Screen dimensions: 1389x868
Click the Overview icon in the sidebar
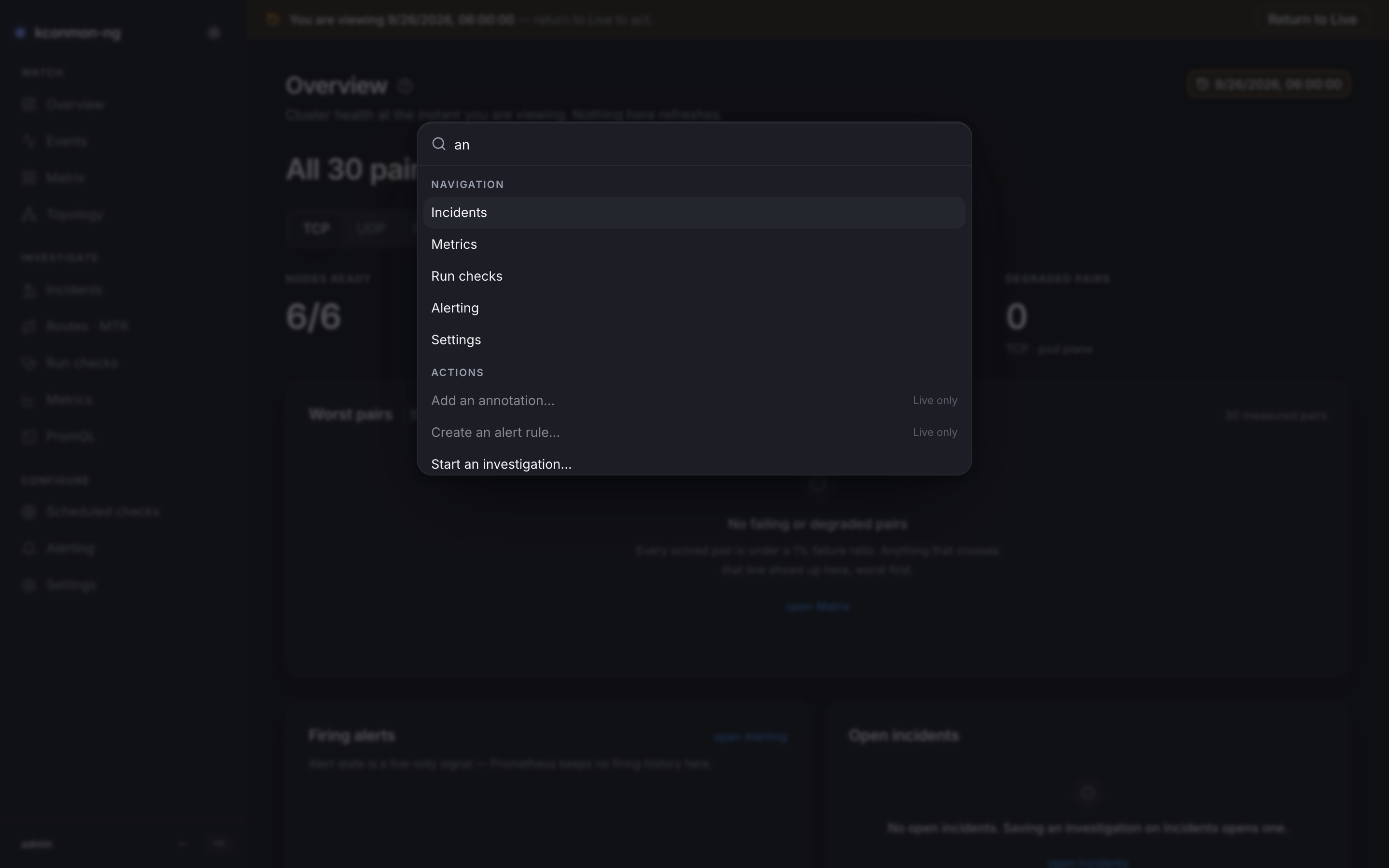(29, 105)
